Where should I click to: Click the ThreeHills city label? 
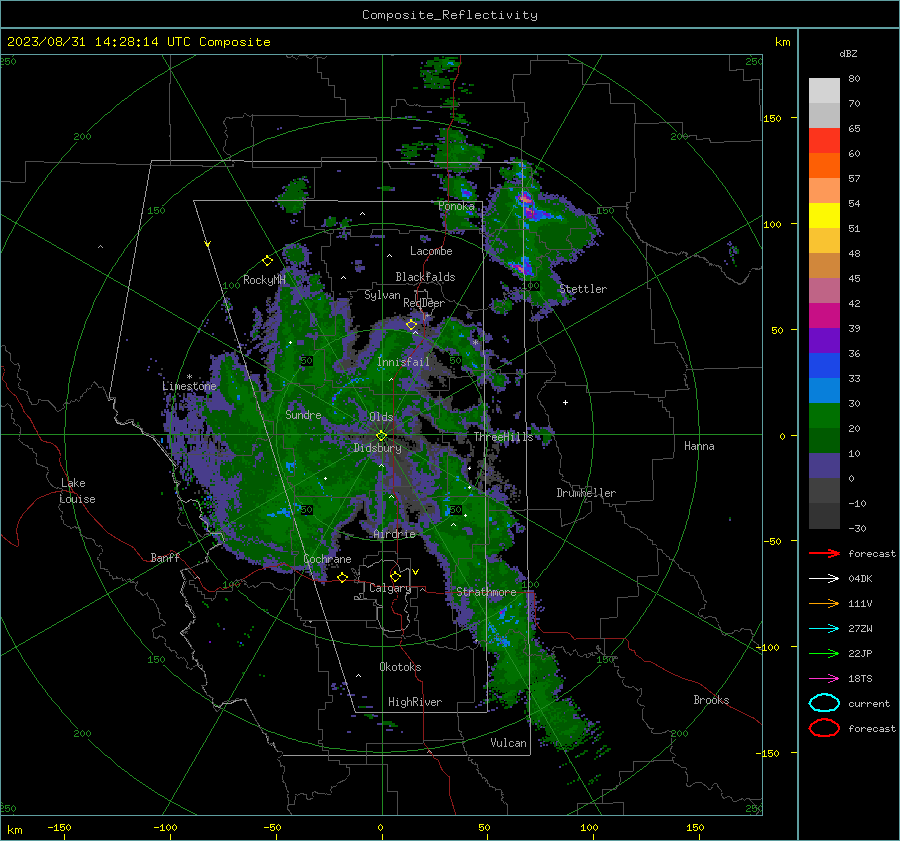click(x=503, y=437)
